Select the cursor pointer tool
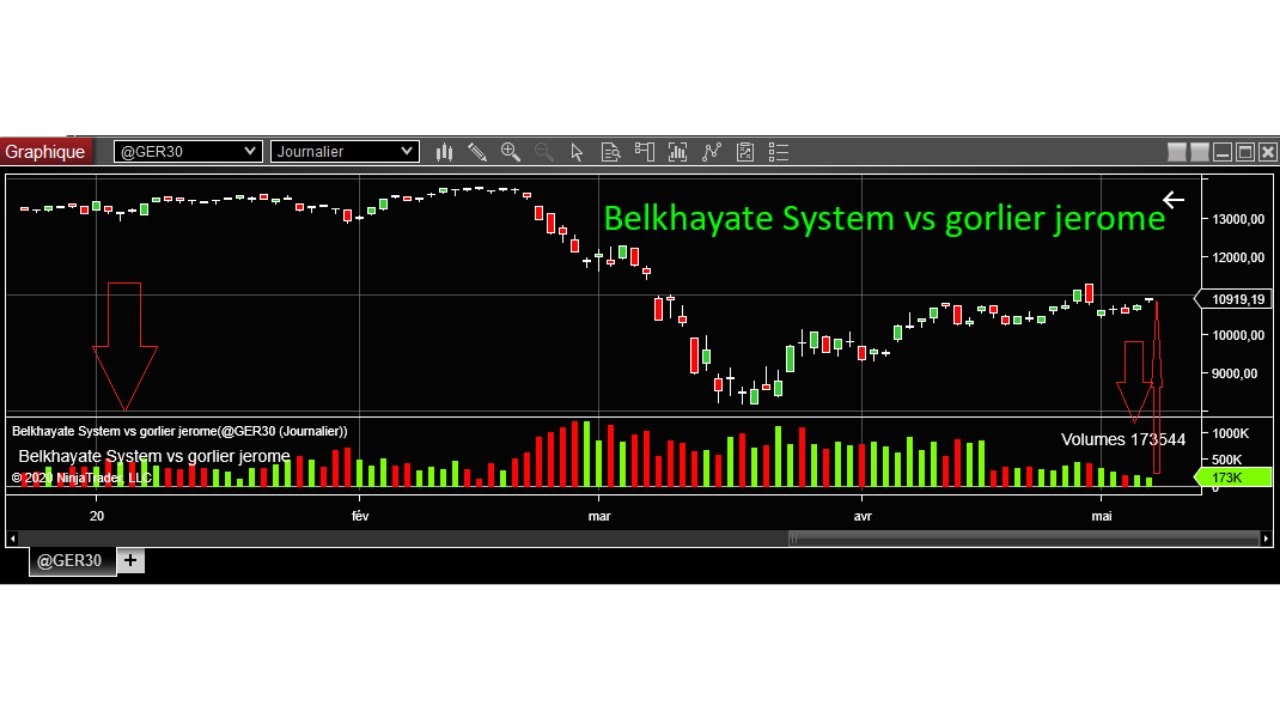Viewport: 1280px width, 720px height. 577,152
